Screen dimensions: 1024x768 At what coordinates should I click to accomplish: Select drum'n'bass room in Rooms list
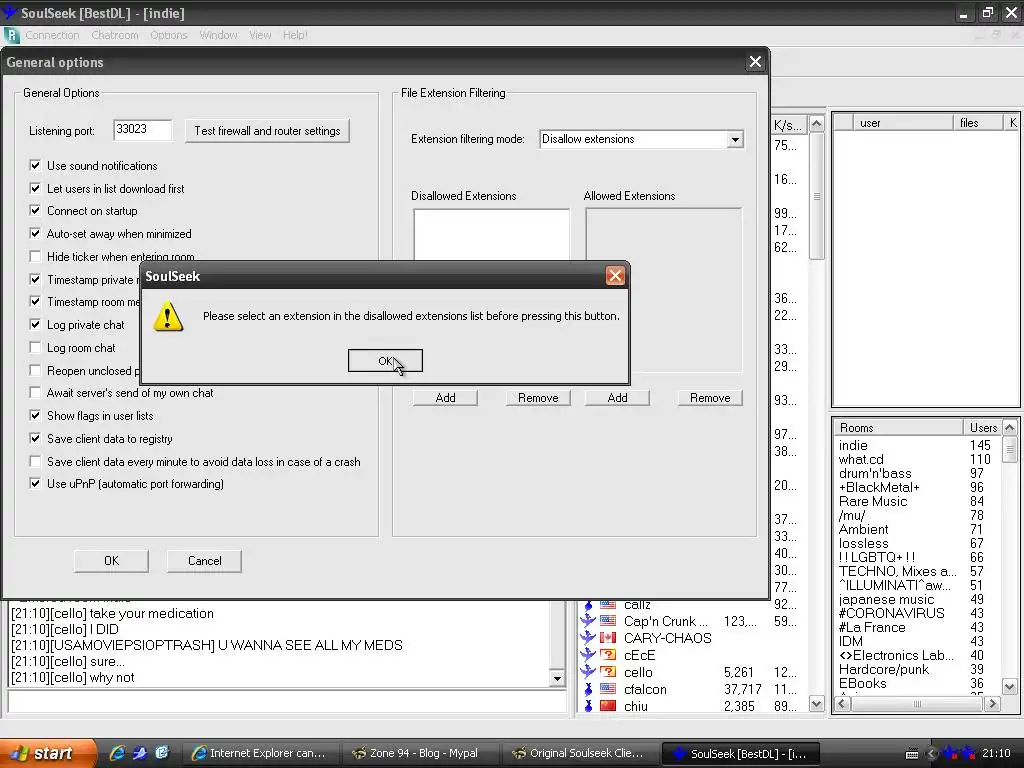pyautogui.click(x=874, y=473)
